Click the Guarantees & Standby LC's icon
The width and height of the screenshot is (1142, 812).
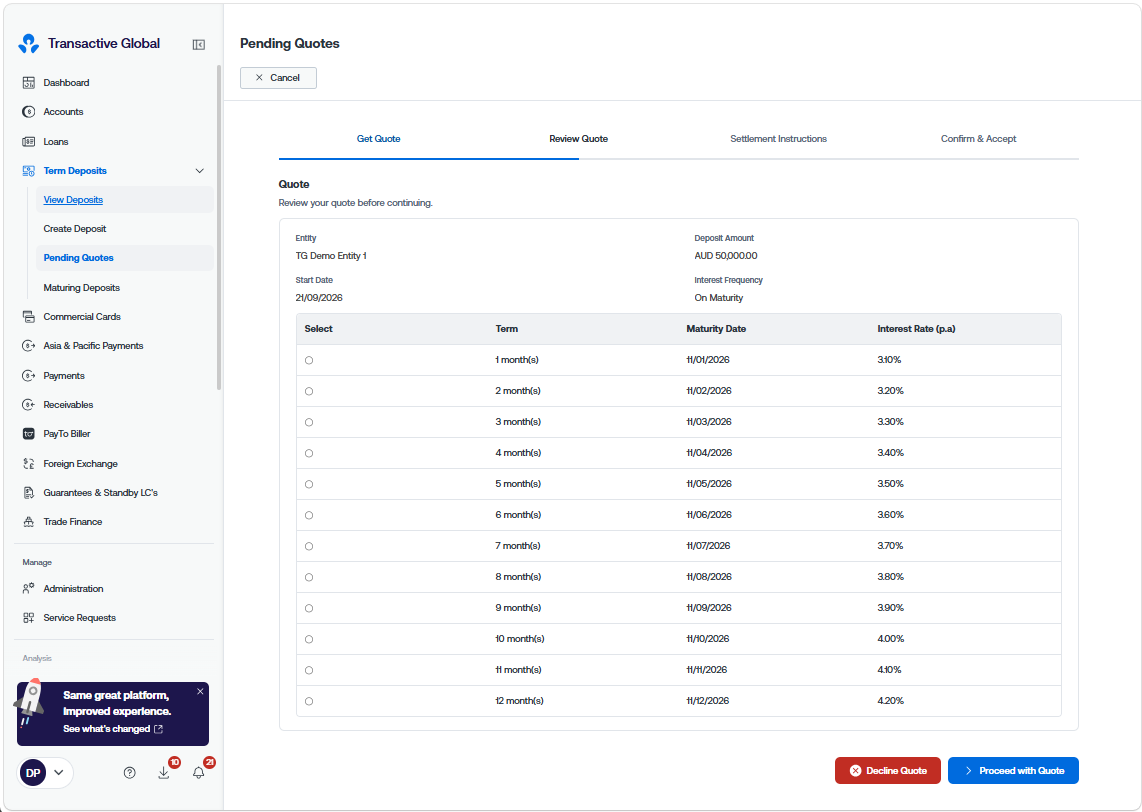coord(28,493)
